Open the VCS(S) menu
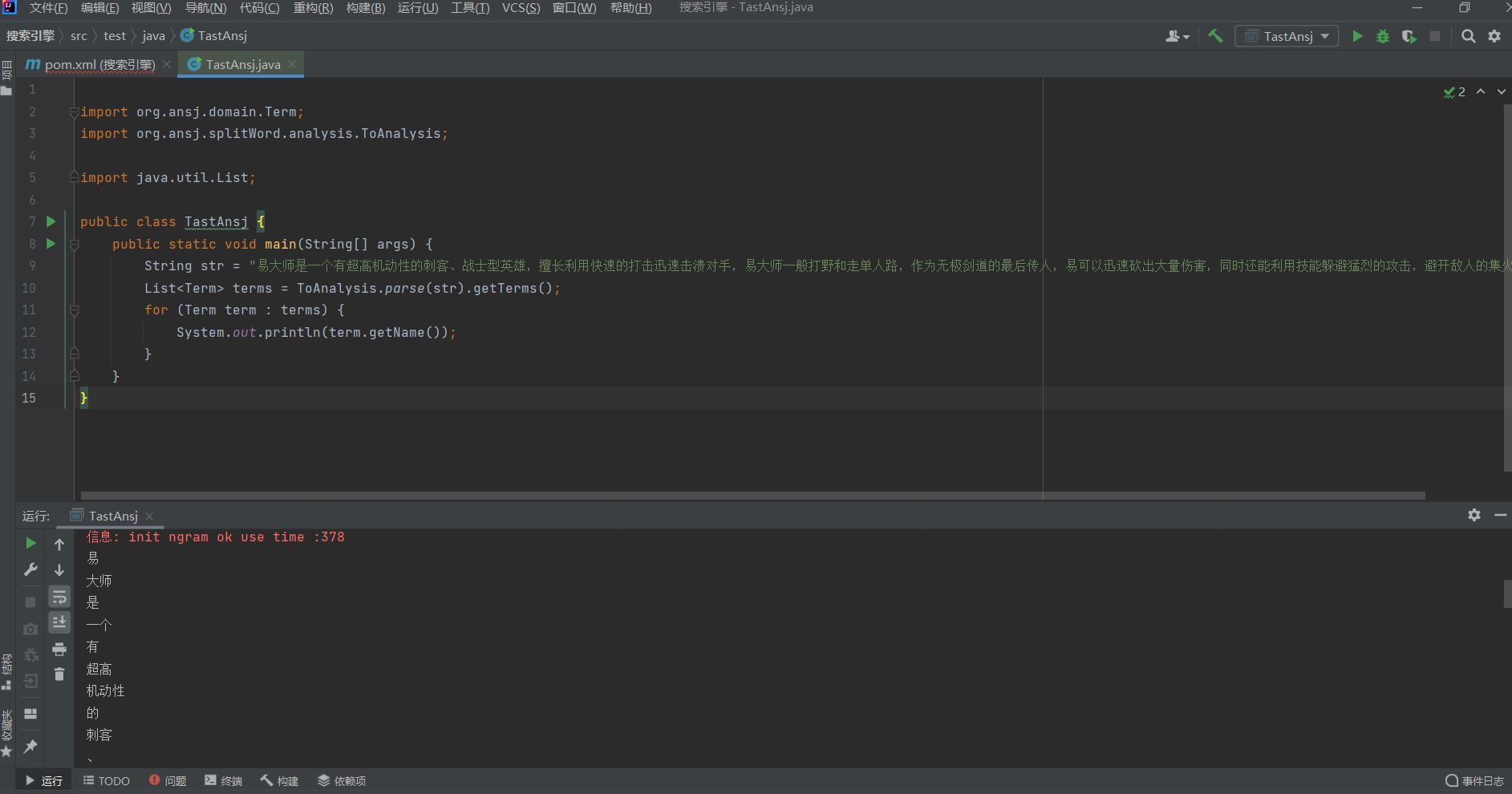 521,8
